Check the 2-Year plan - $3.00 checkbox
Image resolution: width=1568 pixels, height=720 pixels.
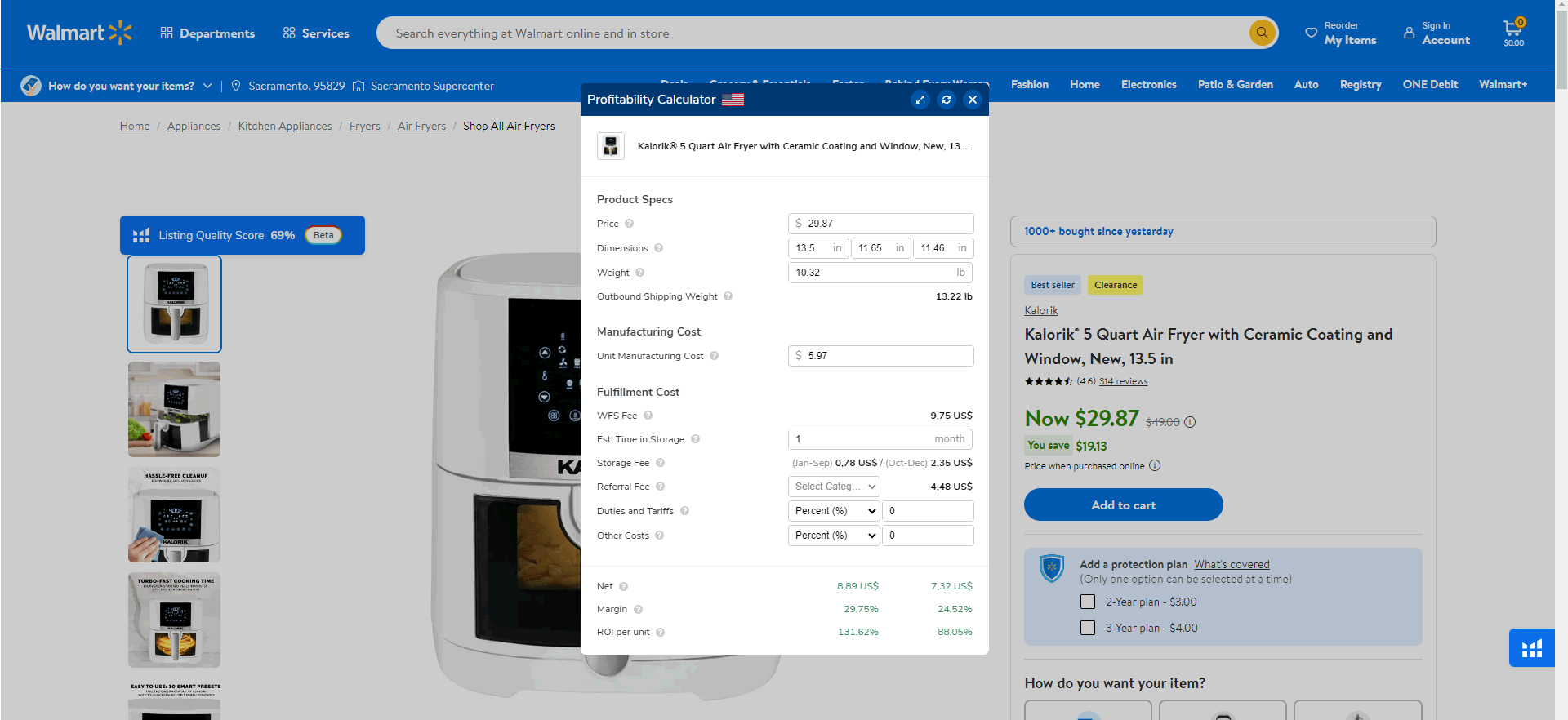click(1088, 602)
